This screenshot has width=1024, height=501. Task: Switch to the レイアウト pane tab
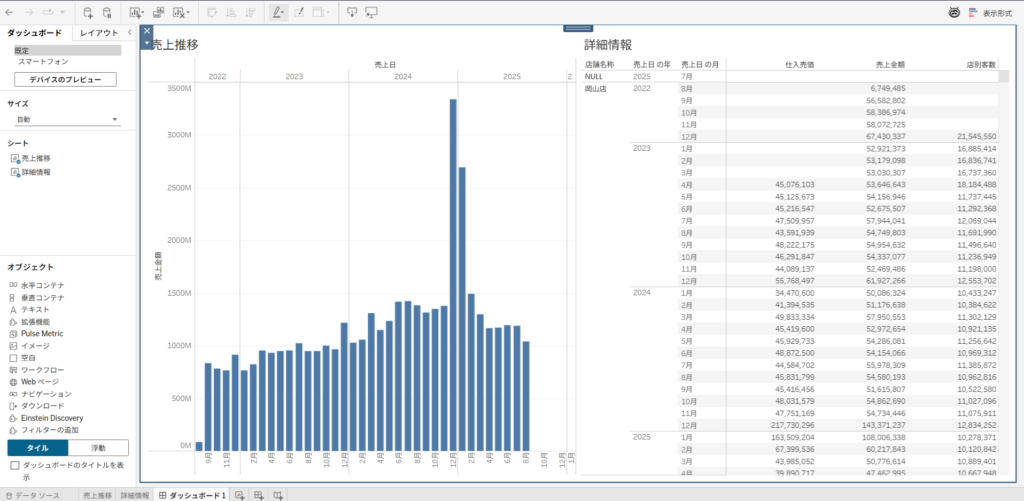[99, 33]
